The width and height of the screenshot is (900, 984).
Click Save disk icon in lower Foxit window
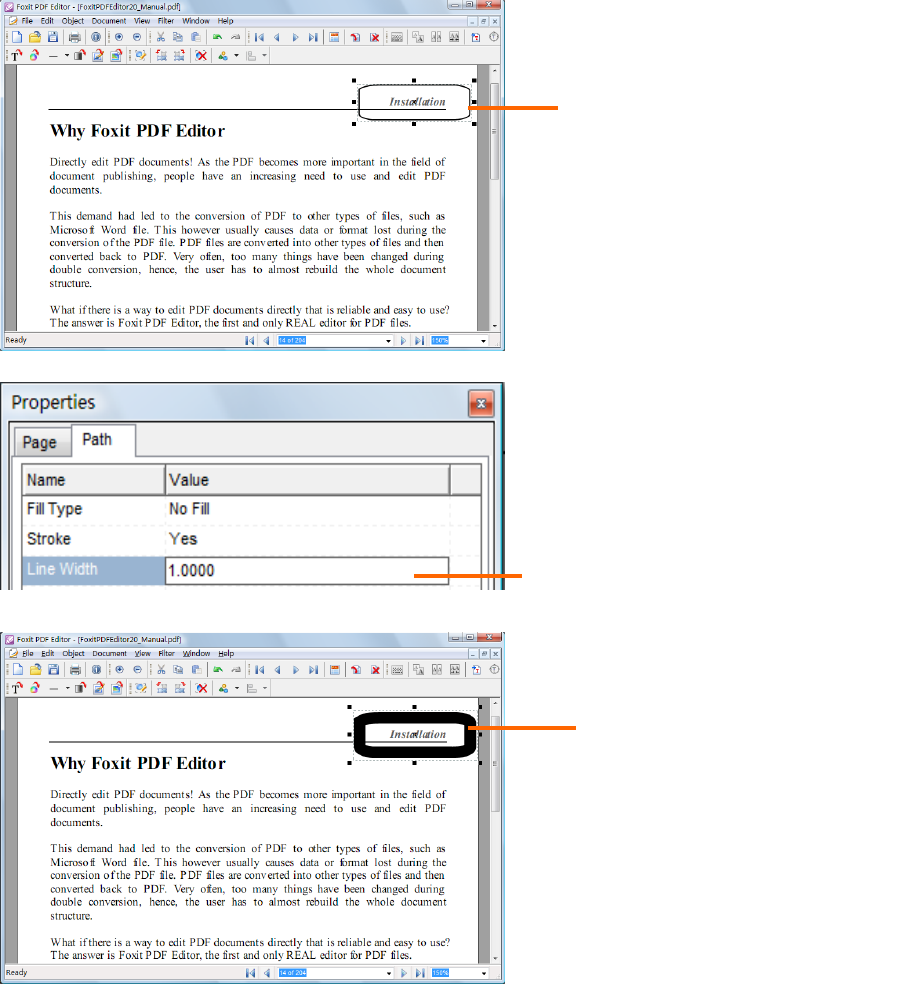pos(54,670)
